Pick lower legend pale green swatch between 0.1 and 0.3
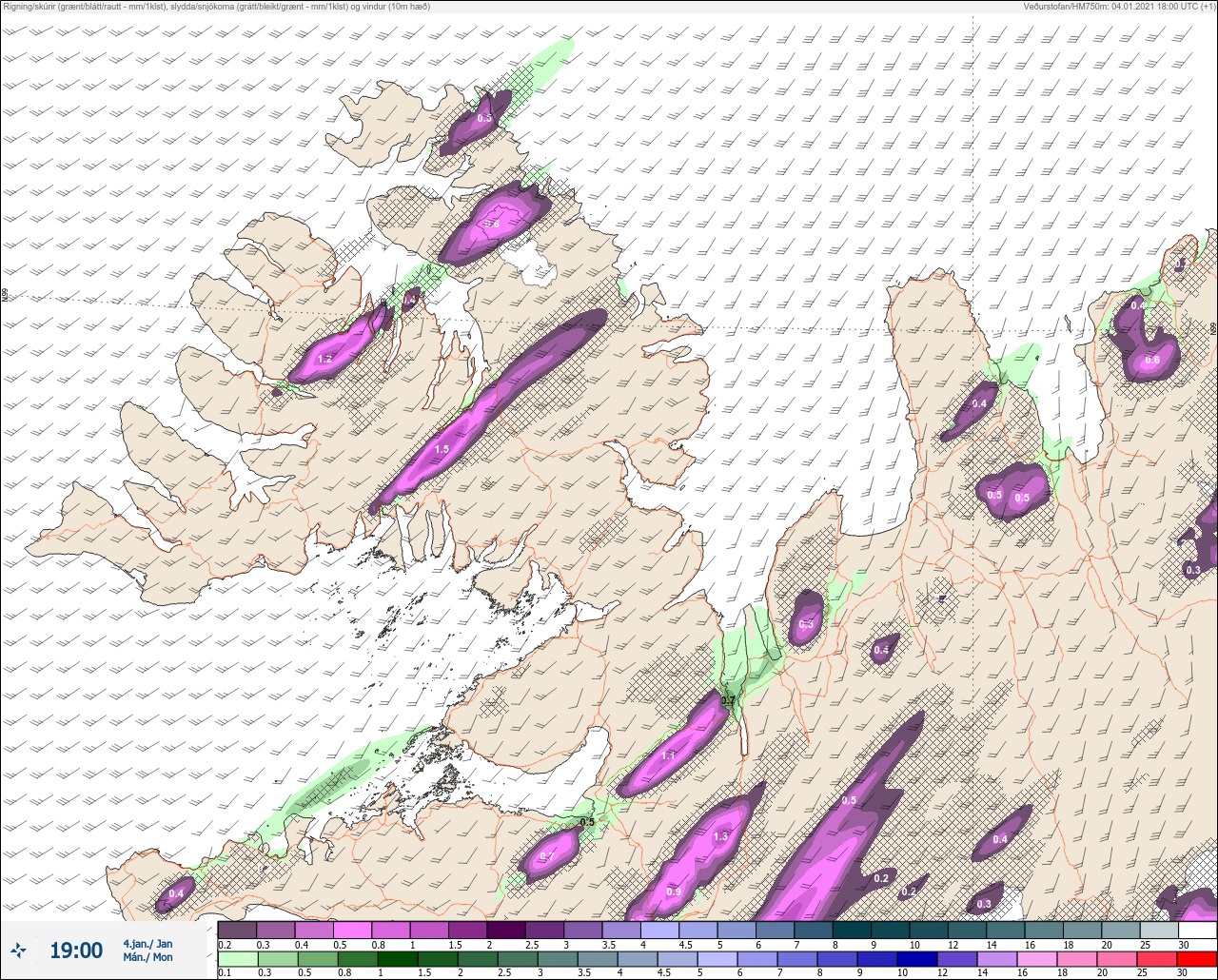The width and height of the screenshot is (1218, 980). click(x=237, y=959)
